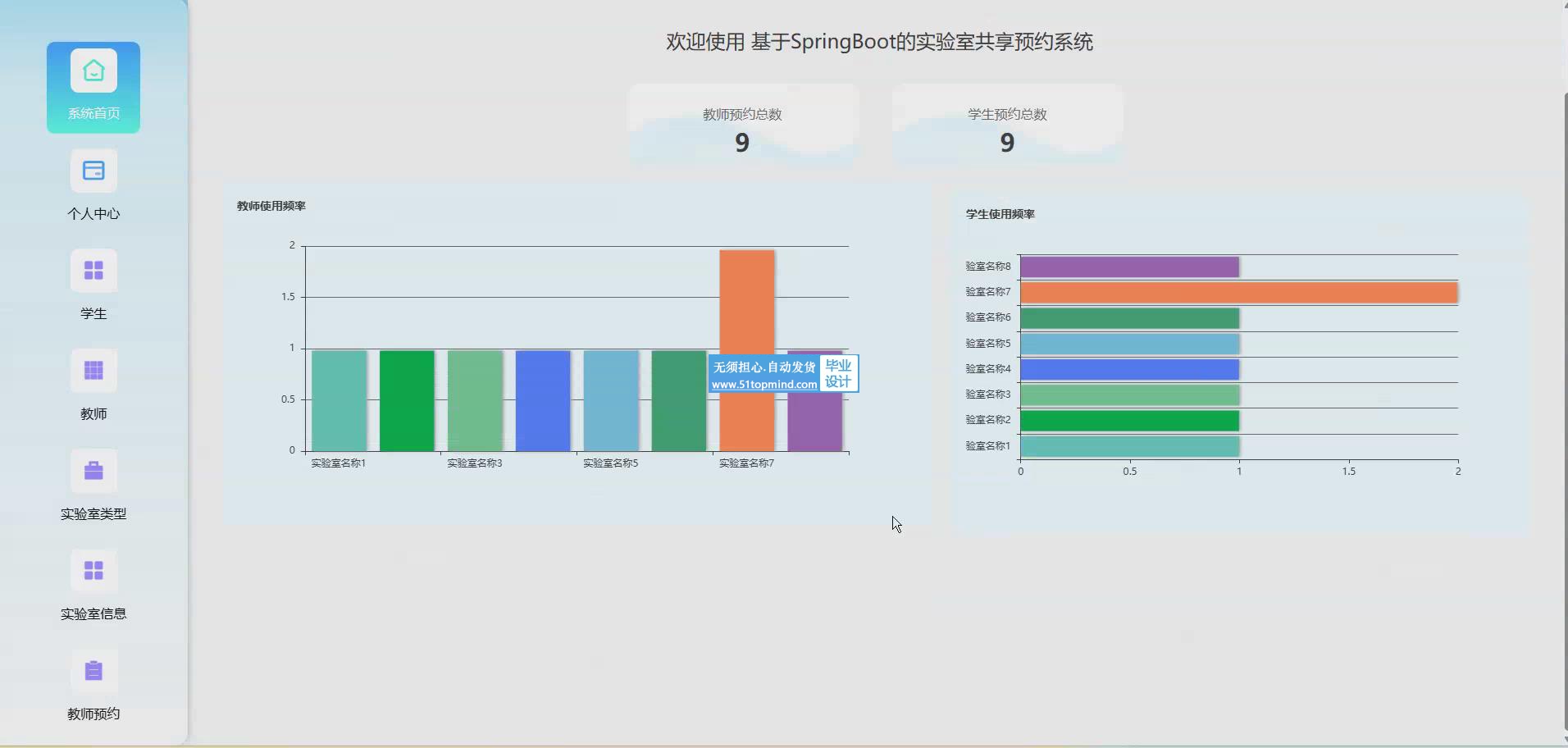The image size is (1568, 748).
Task: Click the 学生预约总数 statistics card
Action: pos(1007,128)
